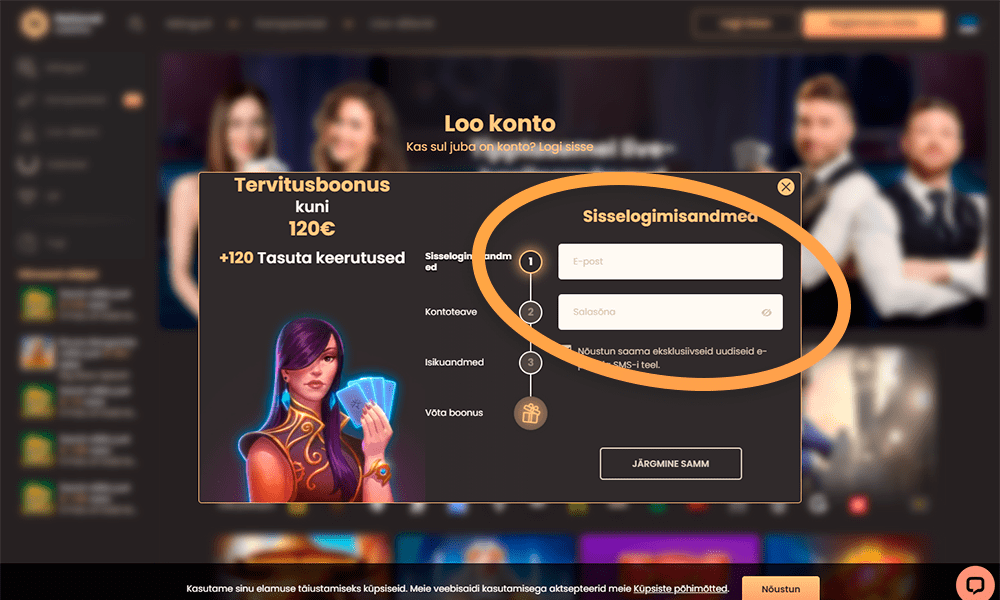Tick the newsletter consent checkbox

click(x=566, y=350)
